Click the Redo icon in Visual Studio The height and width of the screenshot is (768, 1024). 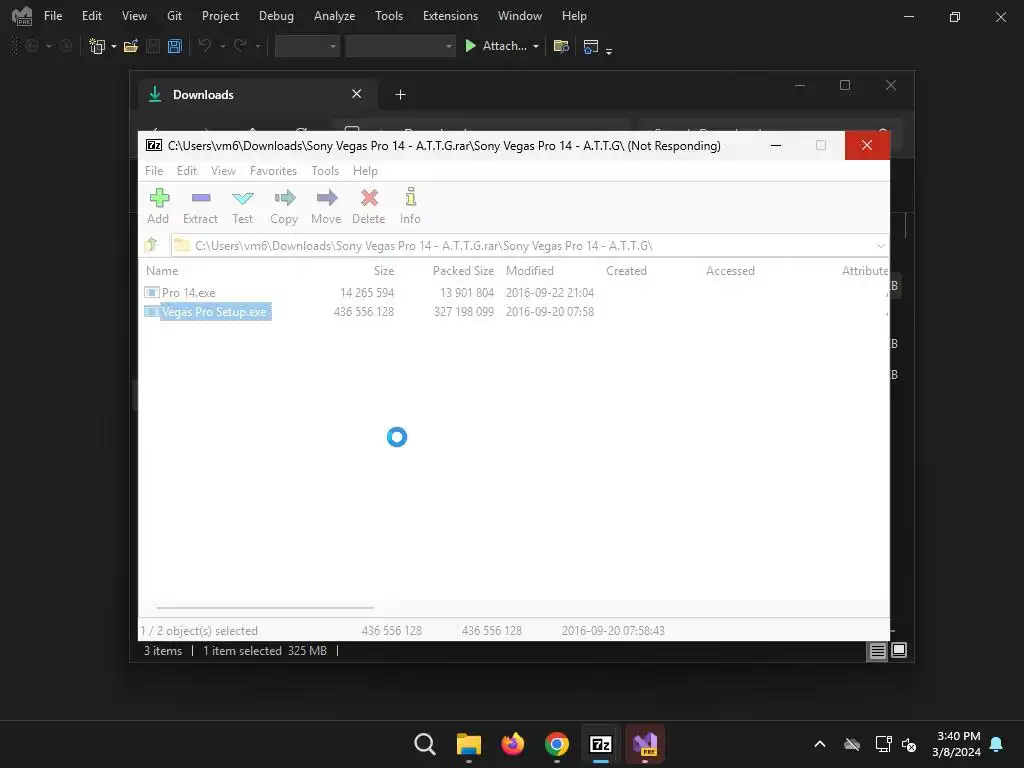pos(240,46)
